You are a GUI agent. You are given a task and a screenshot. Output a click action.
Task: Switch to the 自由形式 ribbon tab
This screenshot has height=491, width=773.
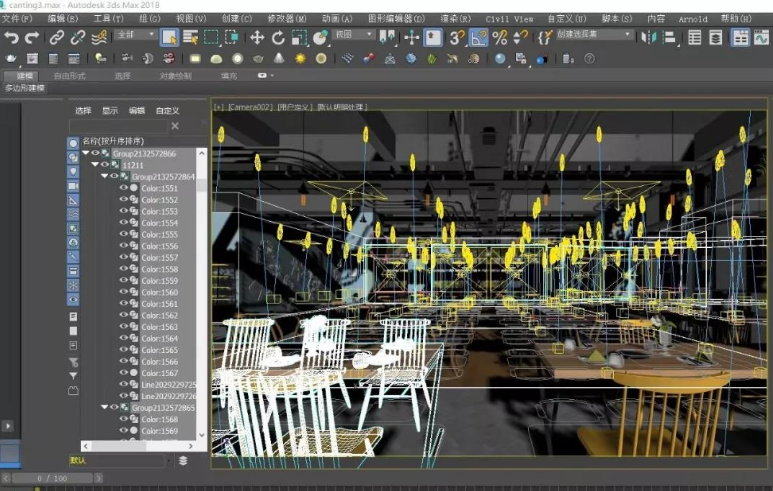[x=70, y=76]
